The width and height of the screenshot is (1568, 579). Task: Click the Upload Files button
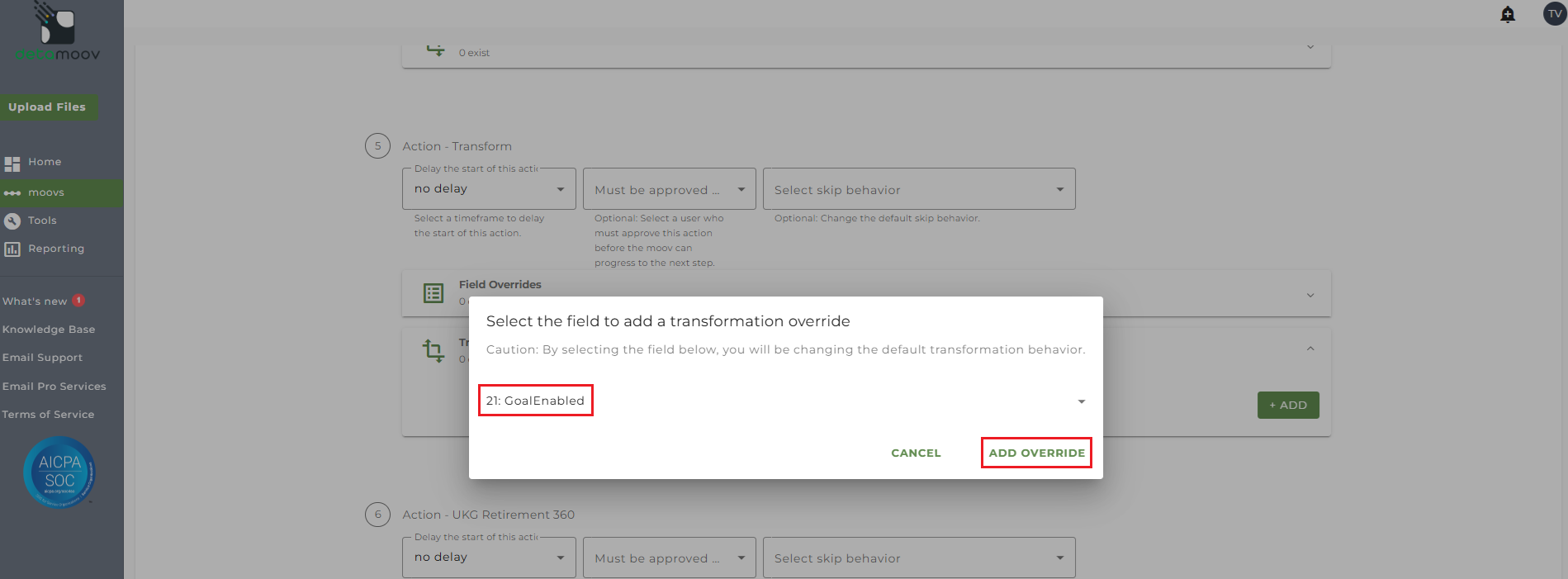[x=47, y=107]
